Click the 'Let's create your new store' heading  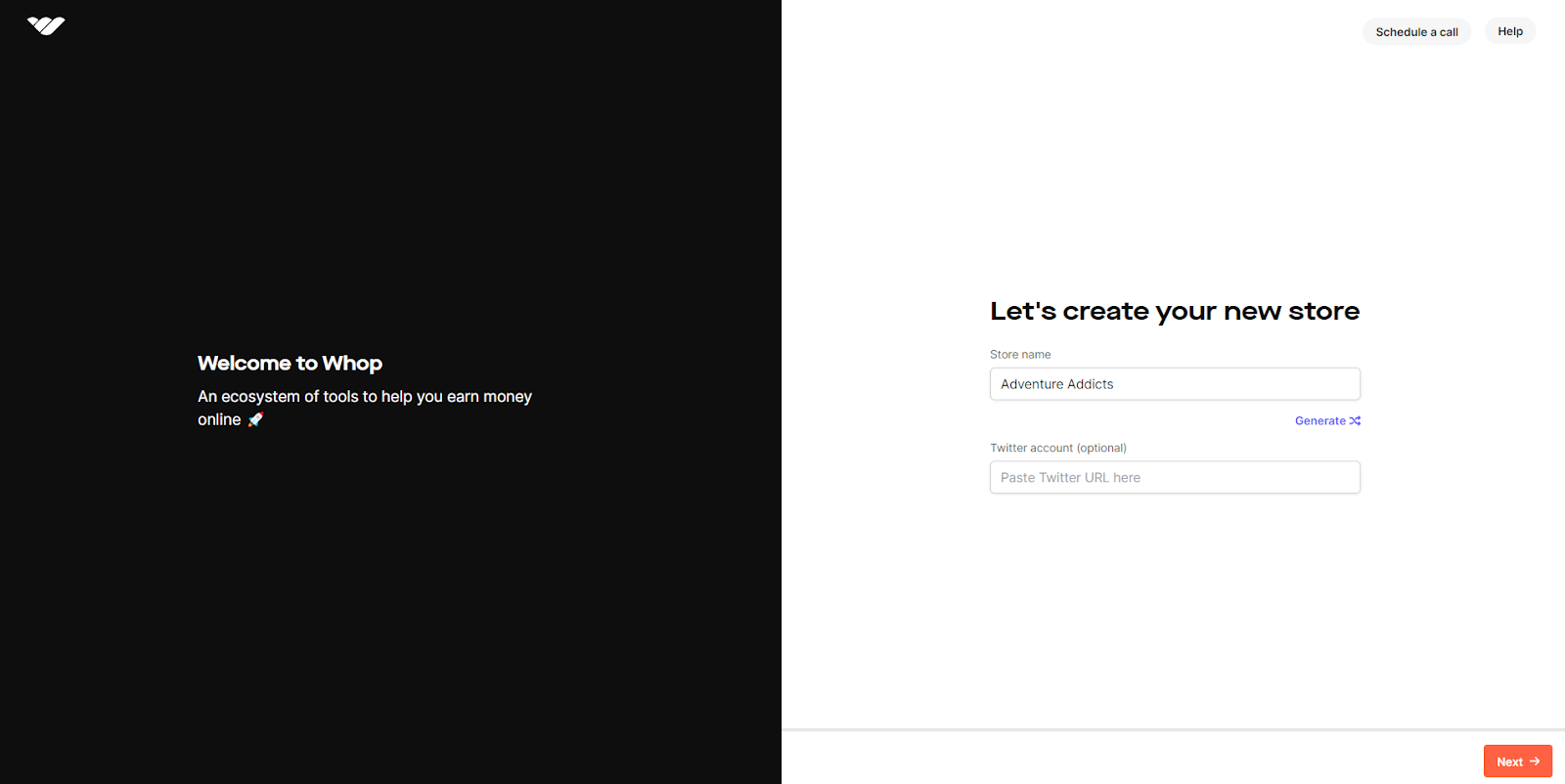click(x=1174, y=311)
